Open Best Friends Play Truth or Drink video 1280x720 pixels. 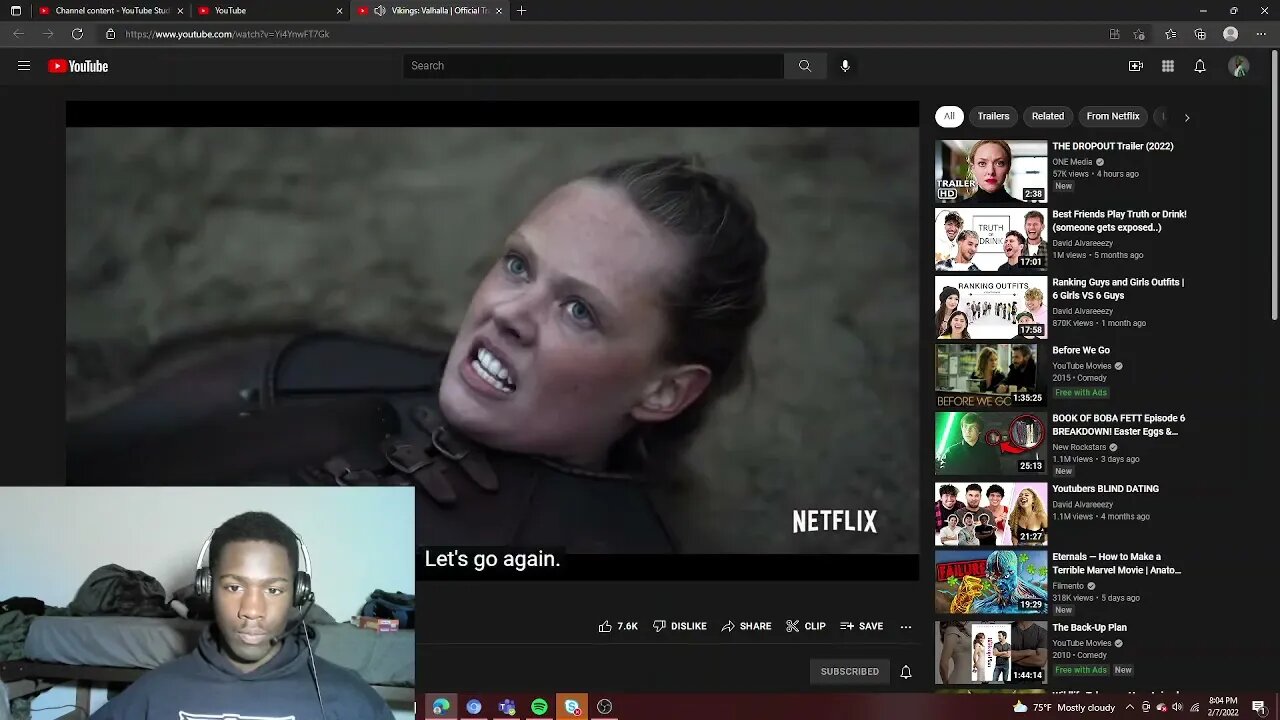click(x=1119, y=221)
